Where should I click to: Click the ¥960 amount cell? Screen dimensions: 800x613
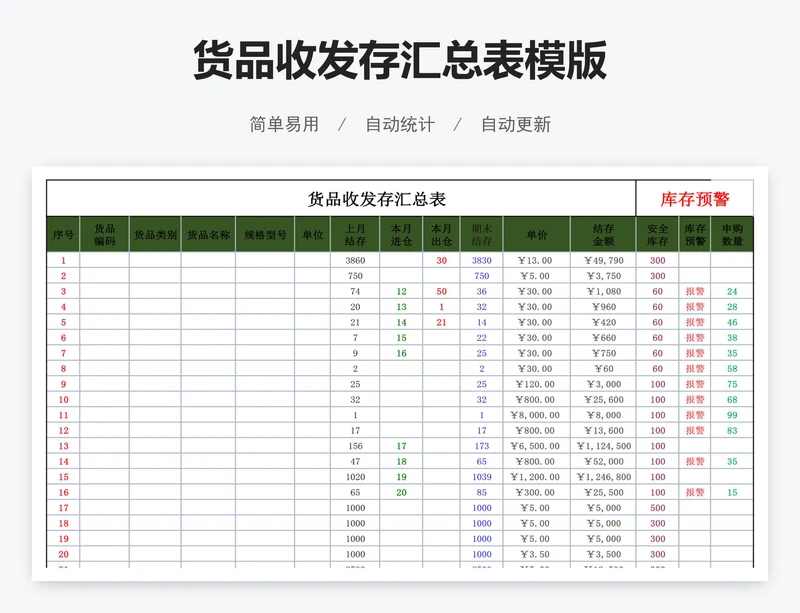click(x=603, y=307)
